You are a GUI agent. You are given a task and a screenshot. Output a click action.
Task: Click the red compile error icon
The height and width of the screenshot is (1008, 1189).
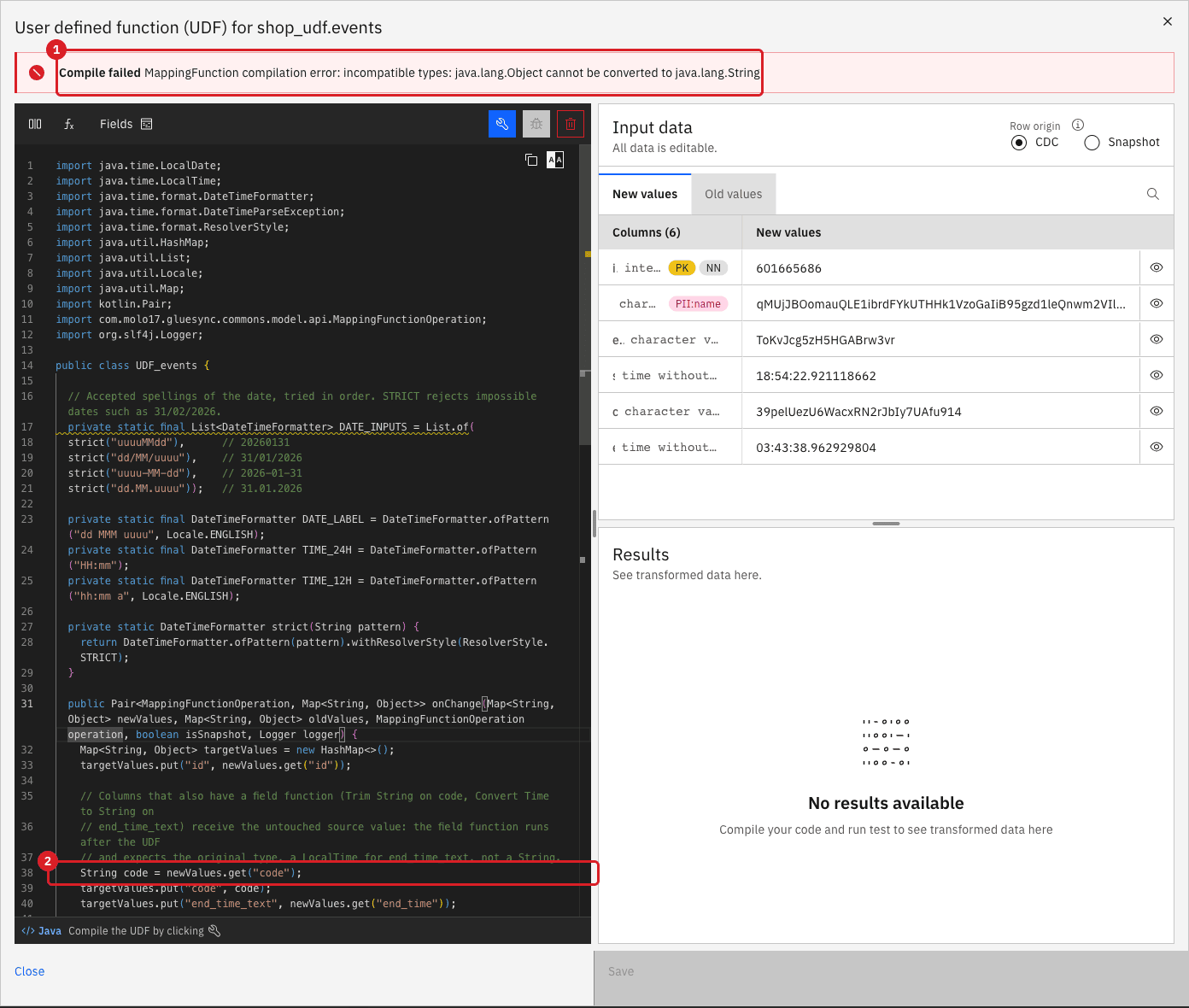37,73
